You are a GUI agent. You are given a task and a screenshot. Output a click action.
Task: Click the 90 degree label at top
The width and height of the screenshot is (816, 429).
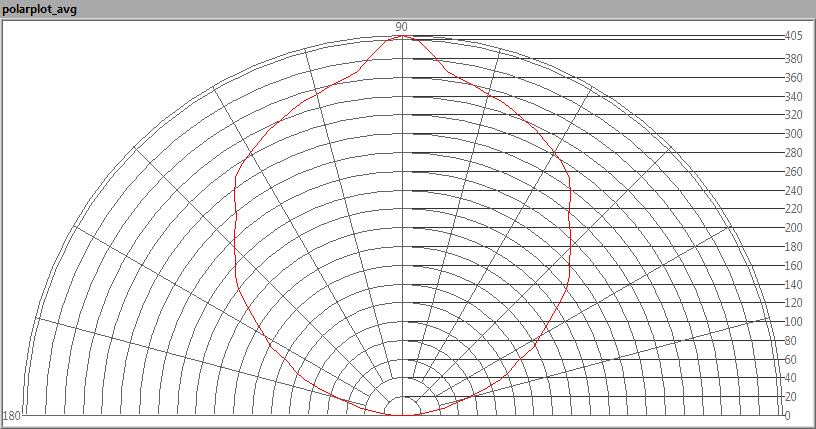(x=402, y=26)
